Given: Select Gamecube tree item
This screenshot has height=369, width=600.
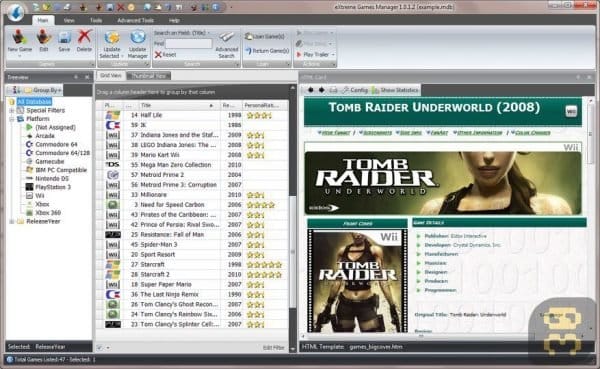Looking at the screenshot, I should (50, 162).
